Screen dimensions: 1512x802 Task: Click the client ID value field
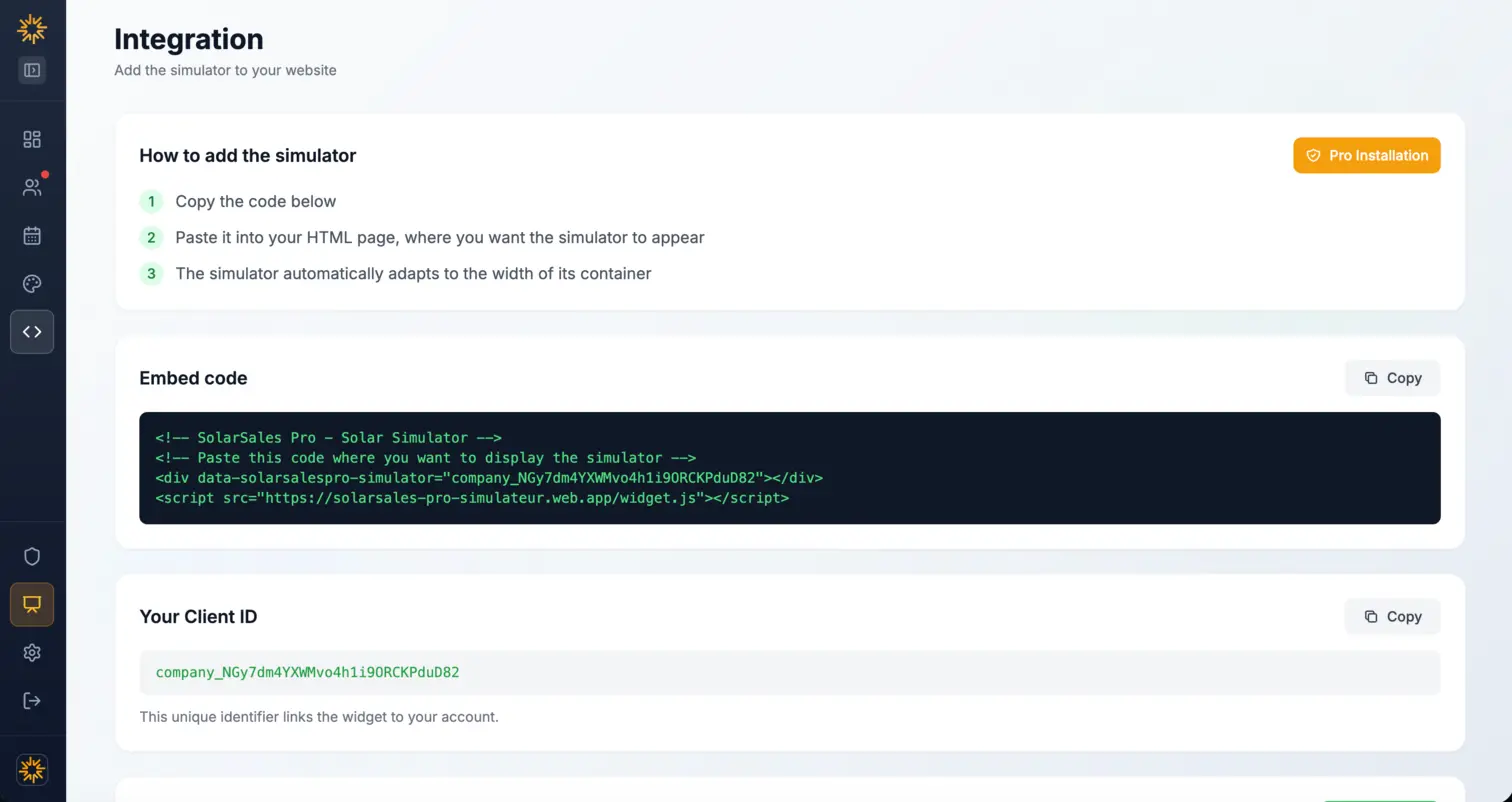(x=790, y=672)
